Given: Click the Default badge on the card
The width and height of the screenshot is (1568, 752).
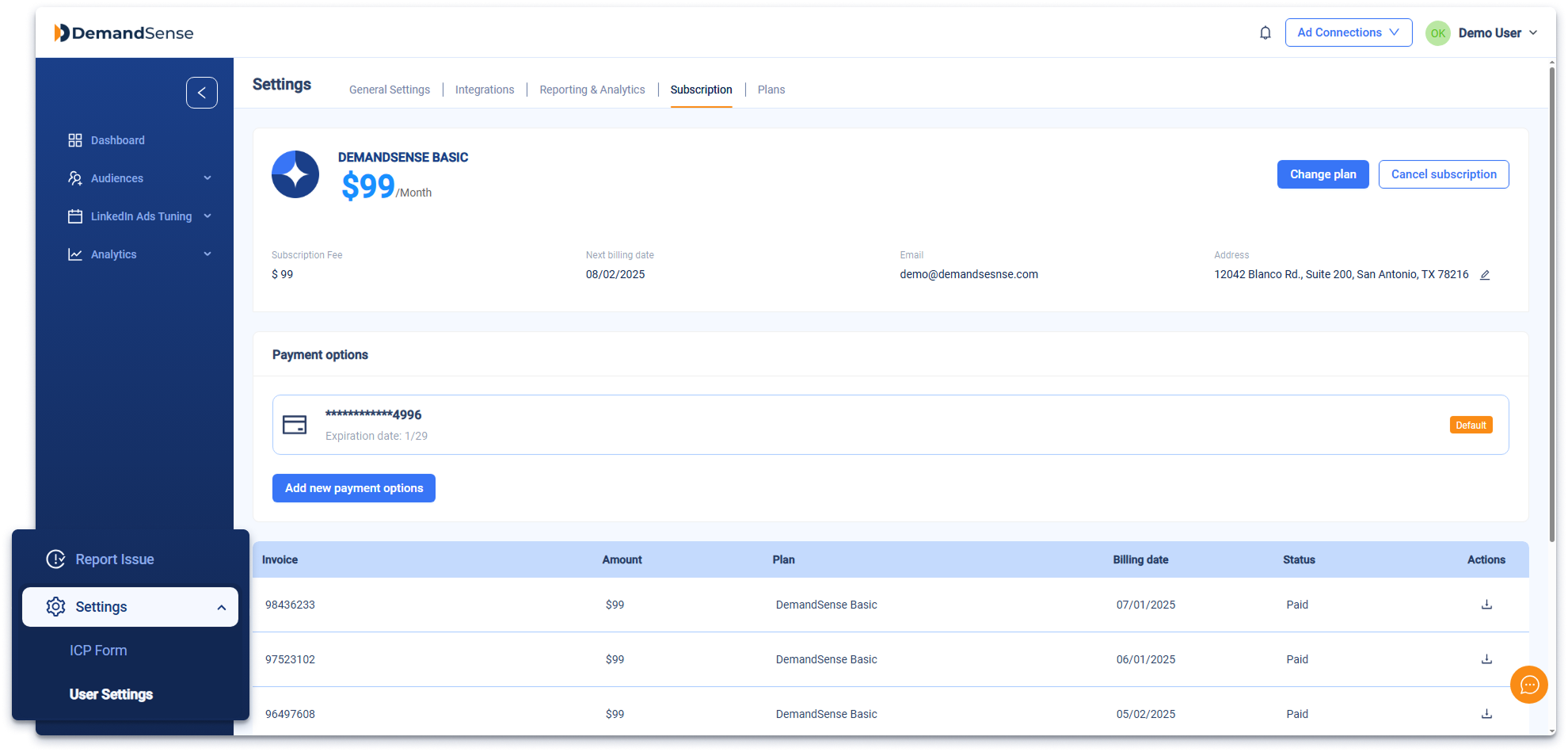Looking at the screenshot, I should [x=1471, y=426].
